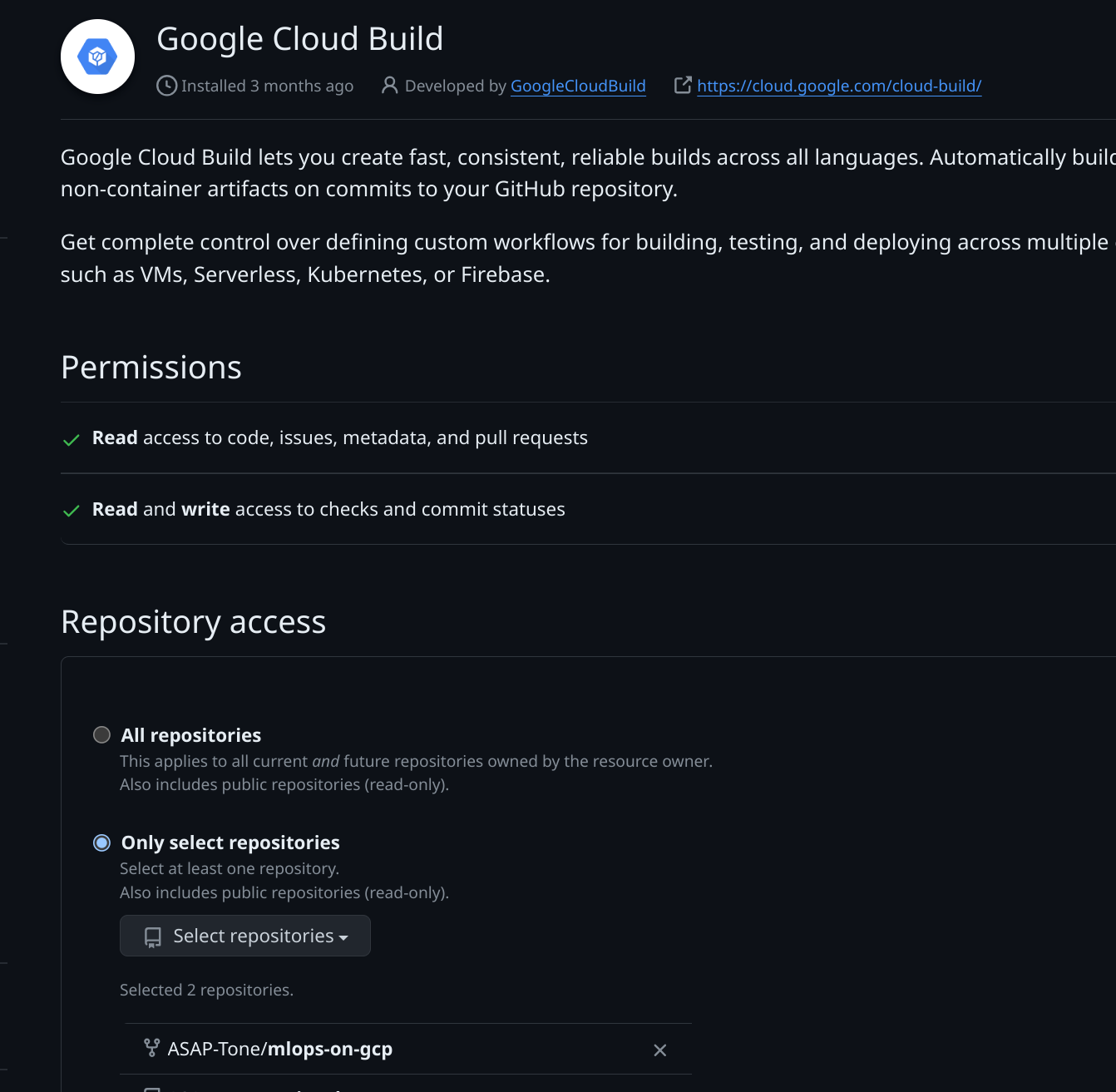Select the All repositories radio button
Viewport: 1116px width, 1092px height.
pos(101,735)
